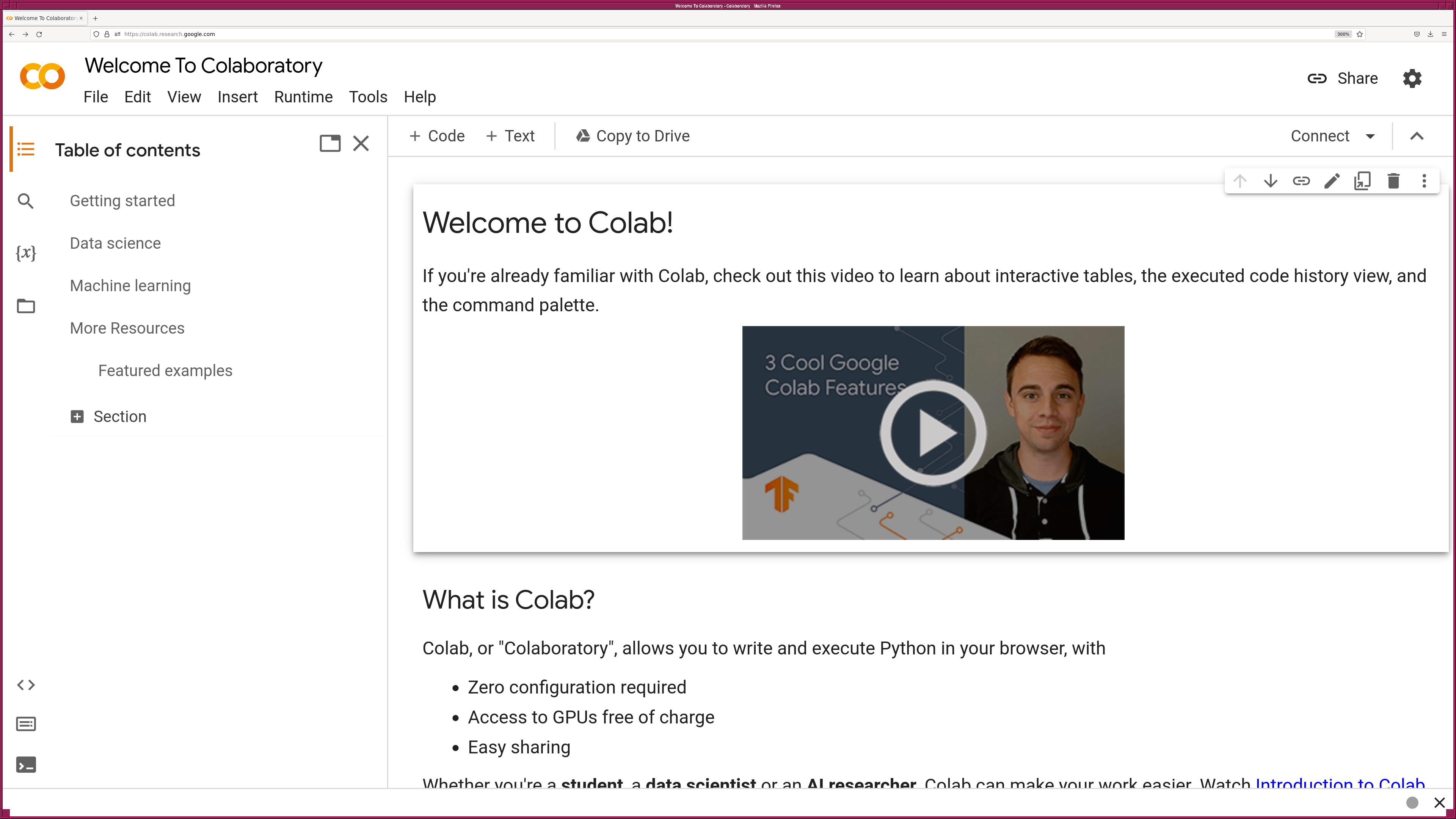Toggle the Table of contents panel icon
This screenshot has width=1456, height=819.
coord(26,150)
